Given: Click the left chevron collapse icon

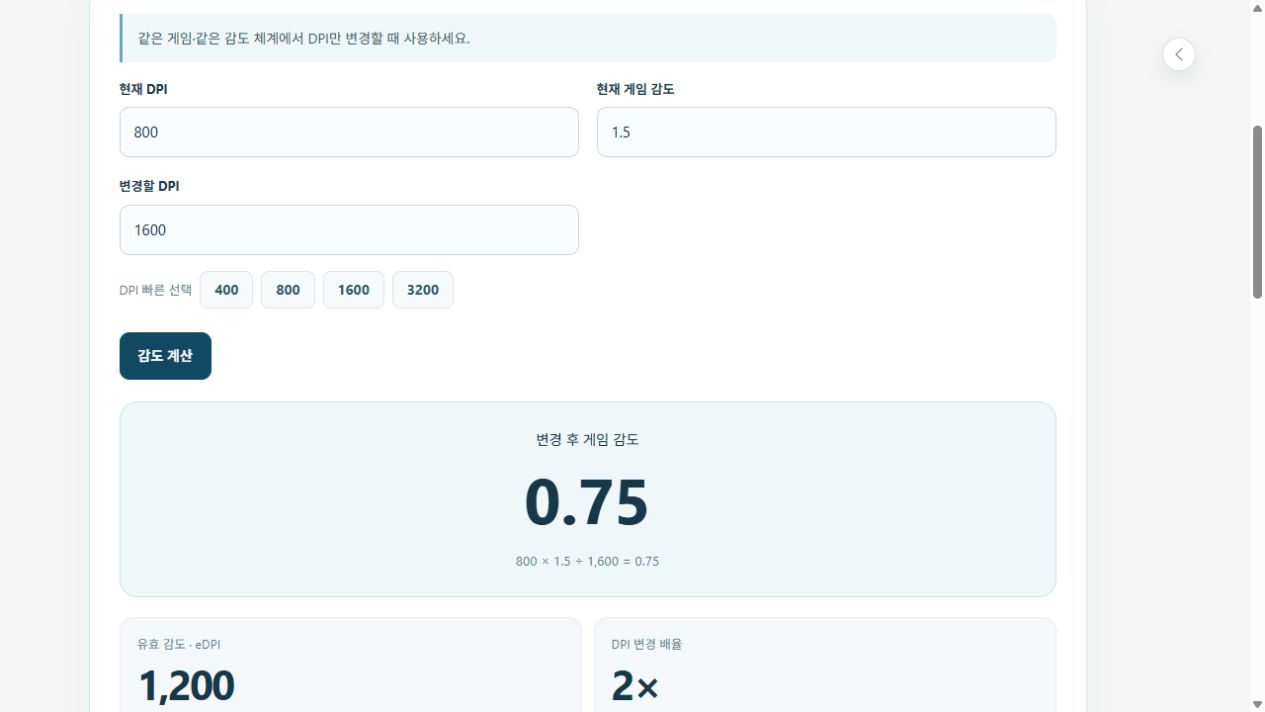Looking at the screenshot, I should [1179, 54].
